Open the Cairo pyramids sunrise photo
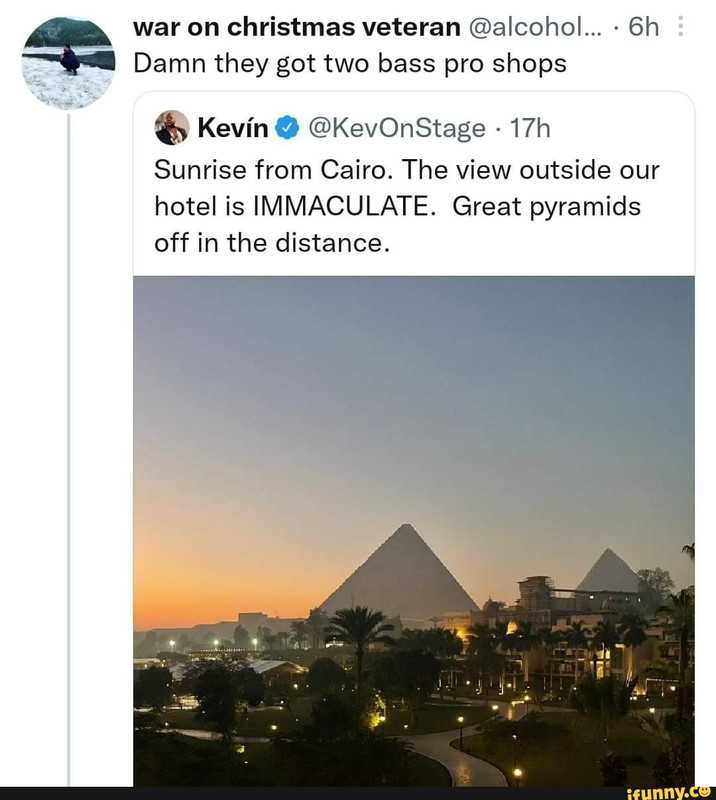 point(414,531)
